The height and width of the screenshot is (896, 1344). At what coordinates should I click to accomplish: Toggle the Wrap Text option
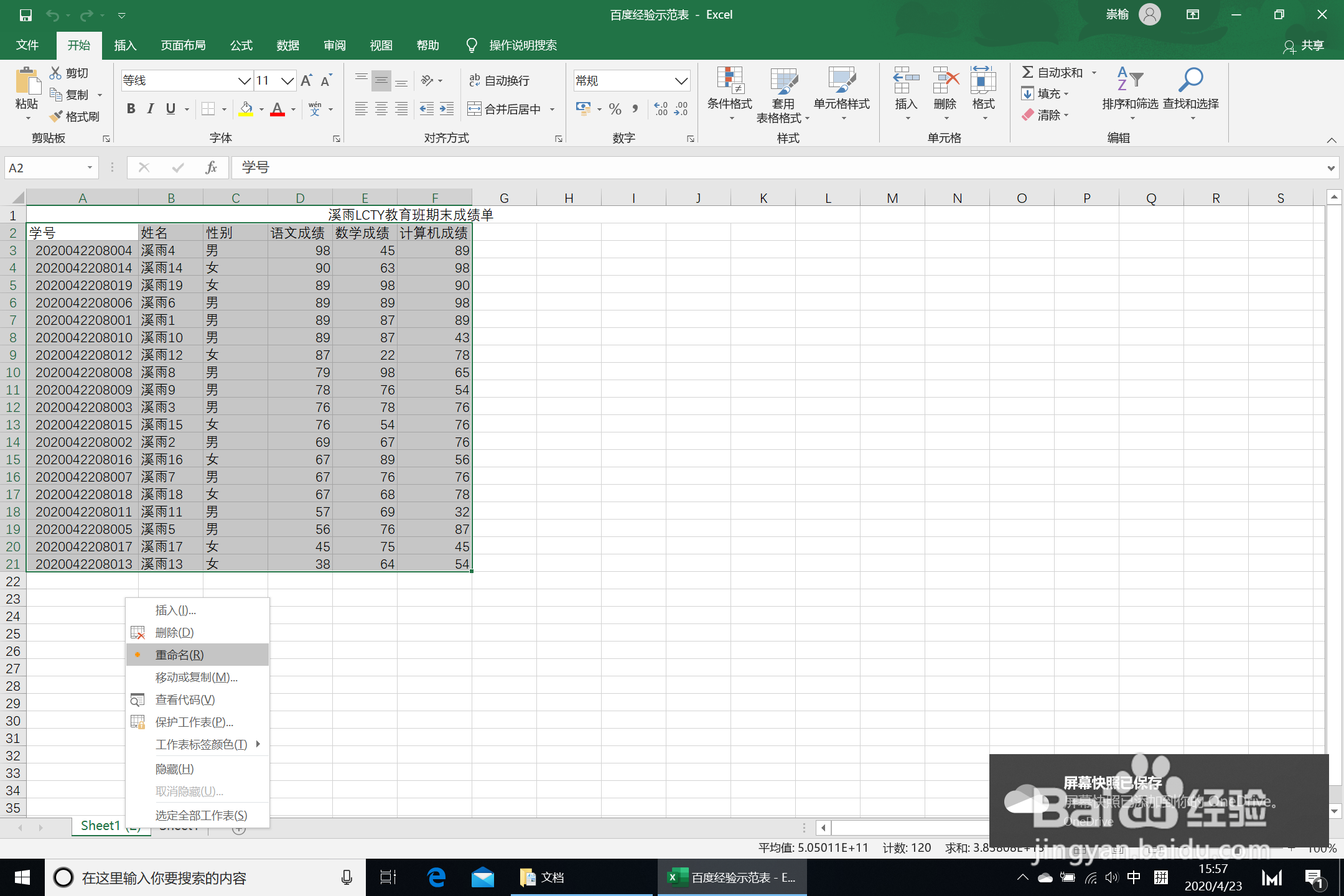[499, 80]
